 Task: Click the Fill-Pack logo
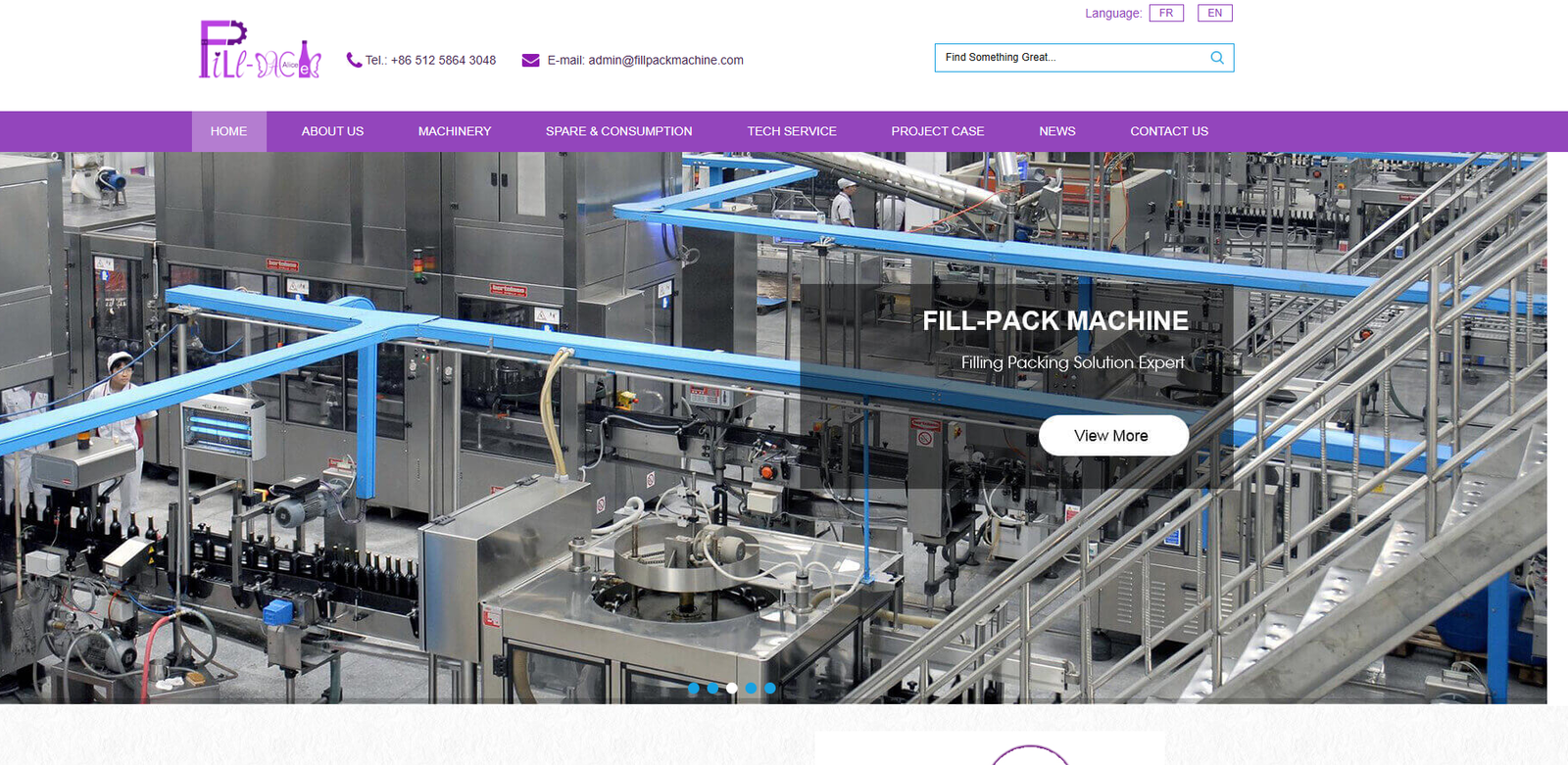click(x=260, y=49)
